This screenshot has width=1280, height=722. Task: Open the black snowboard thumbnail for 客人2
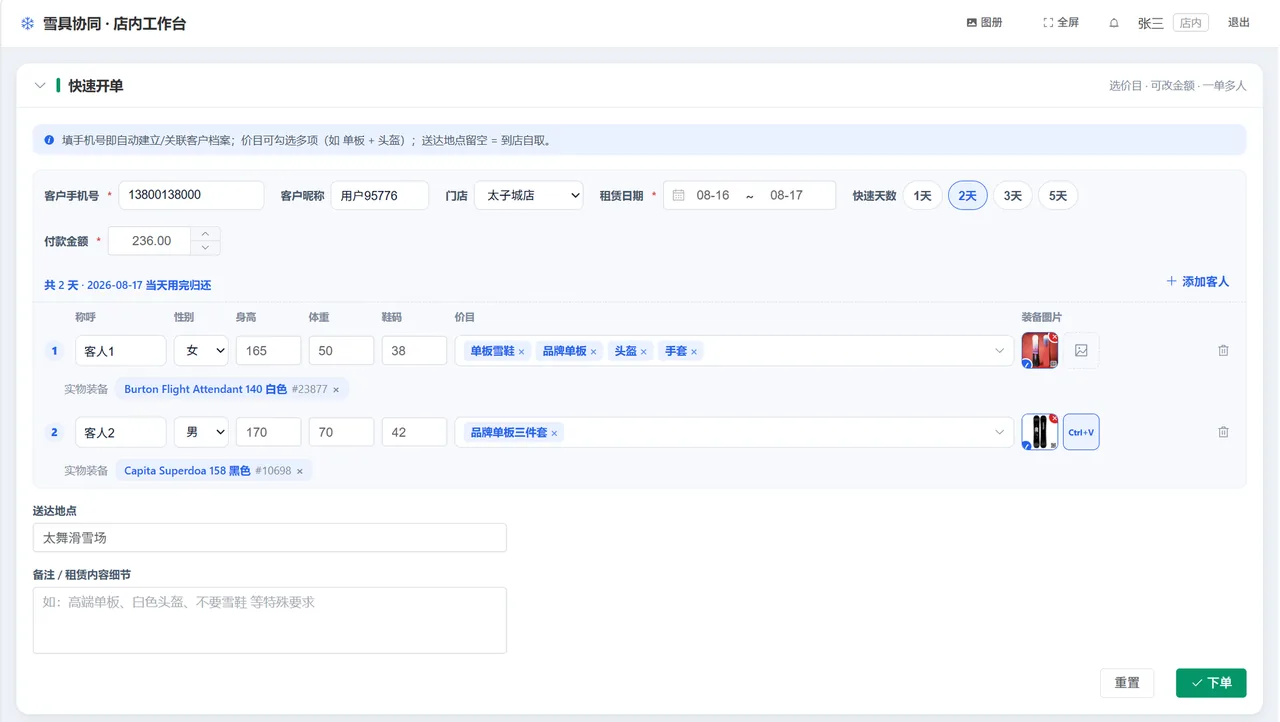pos(1039,432)
